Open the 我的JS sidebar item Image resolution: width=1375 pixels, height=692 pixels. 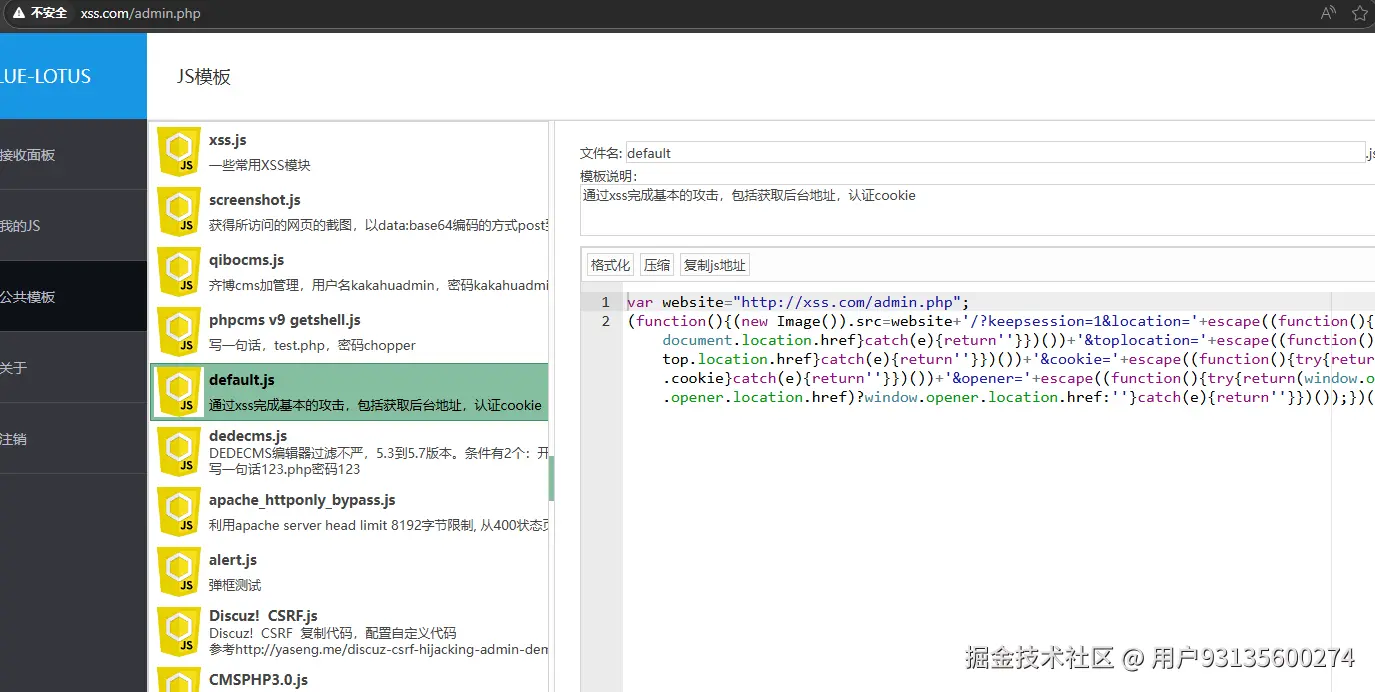[x=73, y=226]
